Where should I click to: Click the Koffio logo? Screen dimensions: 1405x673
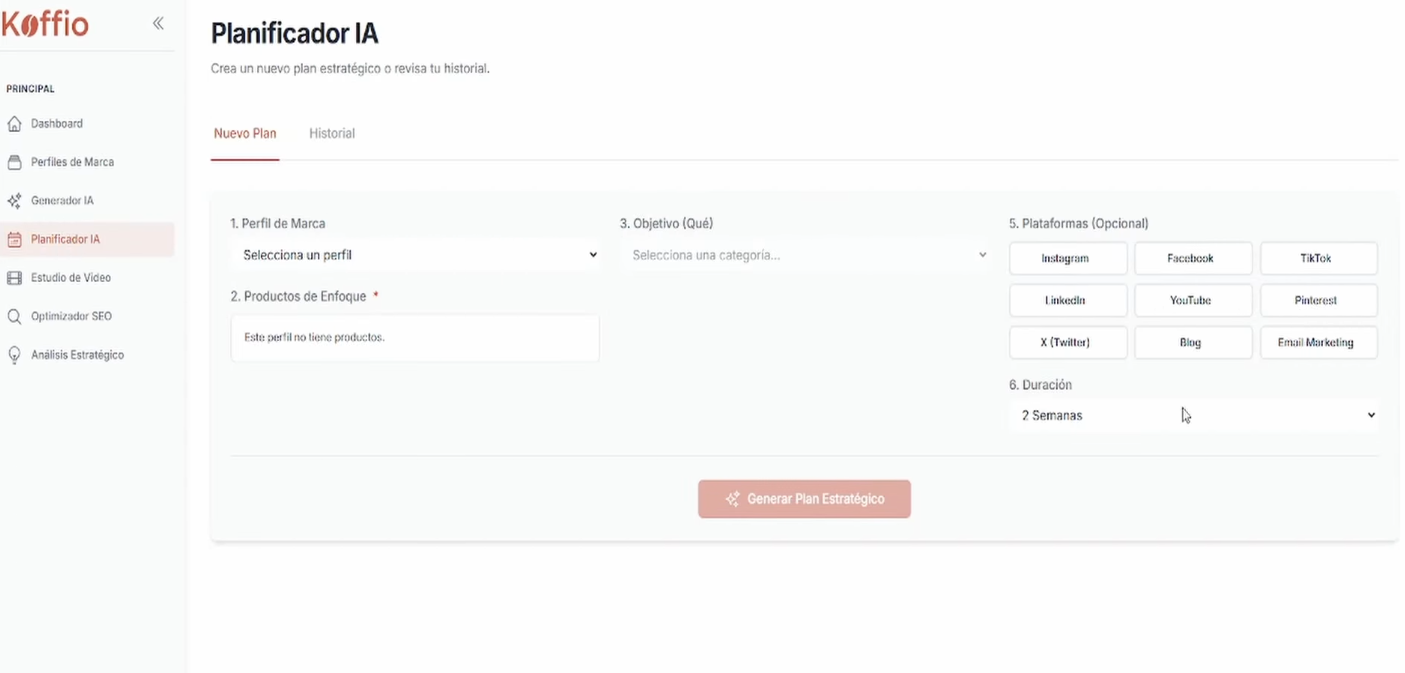point(45,23)
